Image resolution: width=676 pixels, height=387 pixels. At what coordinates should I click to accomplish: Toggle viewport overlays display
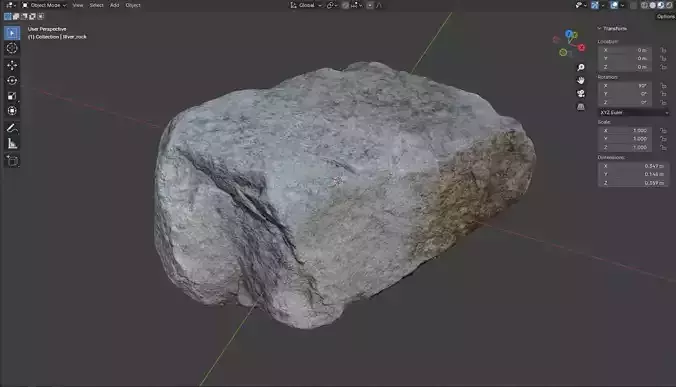point(614,5)
